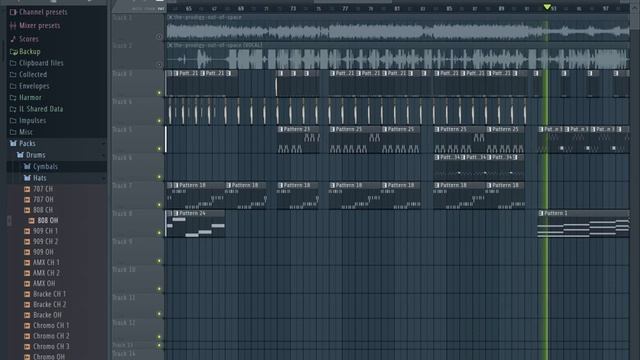Select Chromo CH 1 in the browser

(51, 326)
